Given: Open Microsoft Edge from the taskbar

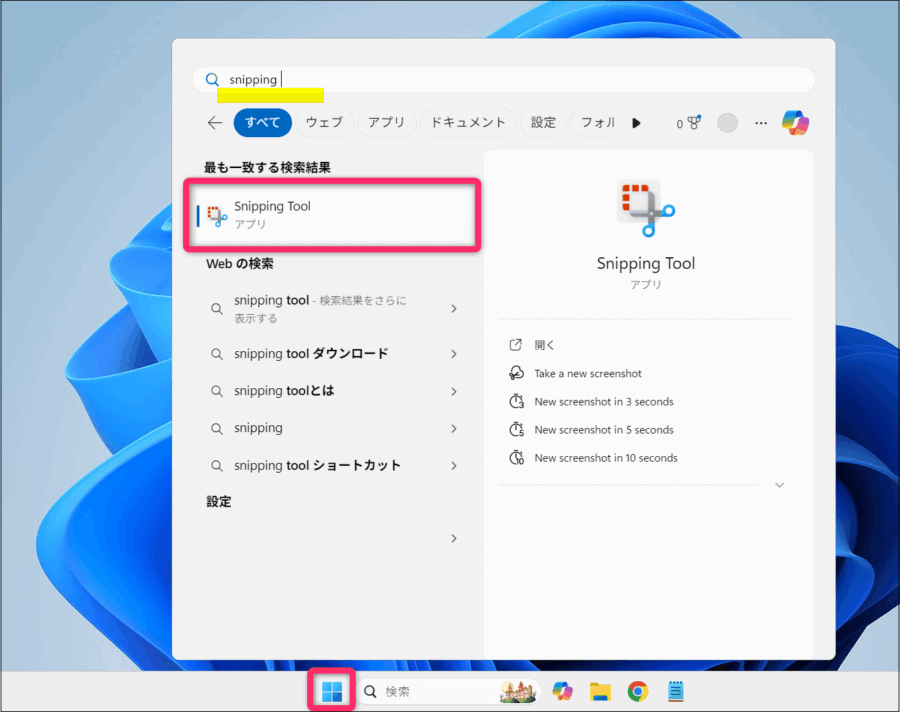Looking at the screenshot, I should coord(562,690).
